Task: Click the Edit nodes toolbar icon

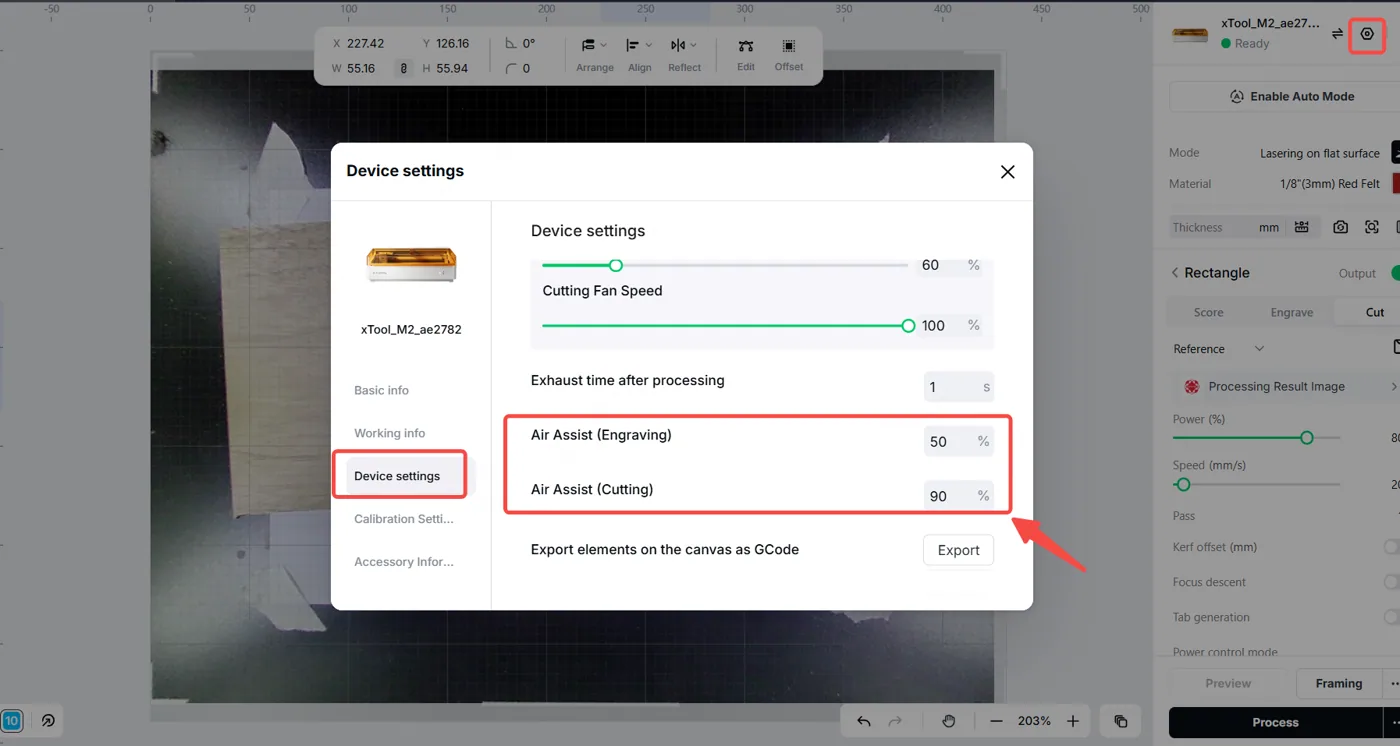Action: pos(746,46)
